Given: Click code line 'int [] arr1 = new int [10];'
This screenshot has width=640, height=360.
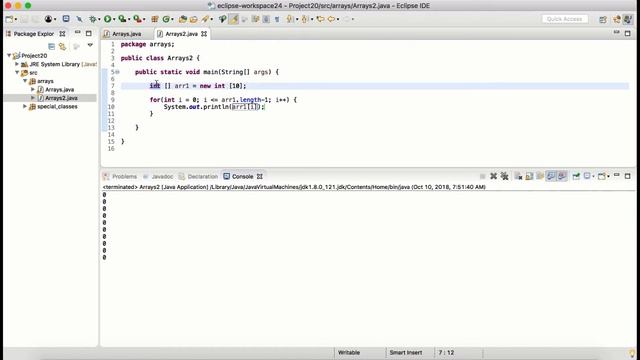Looking at the screenshot, I should pyautogui.click(x=198, y=86).
